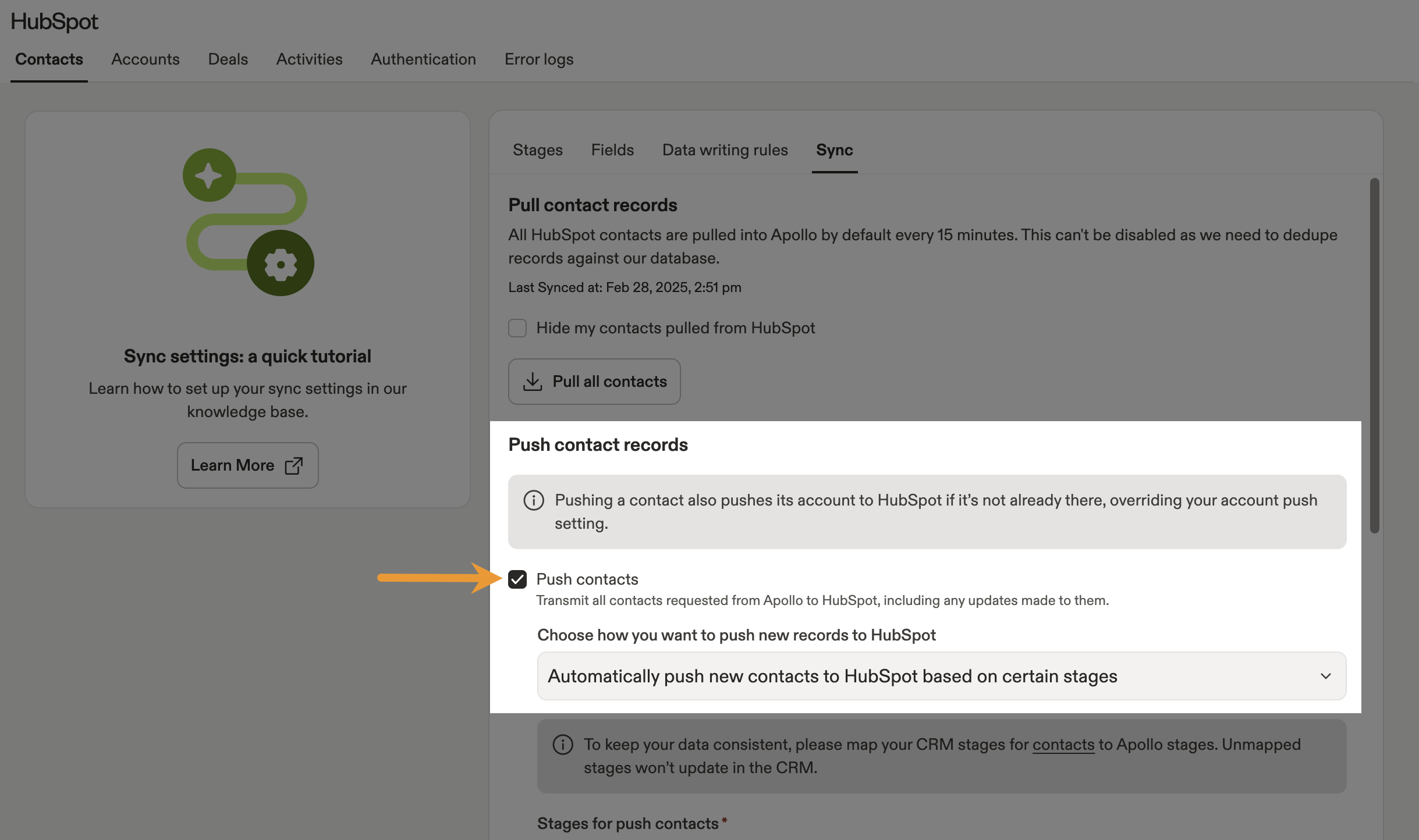
Task: Click the Pull all contacts button
Action: pos(594,382)
